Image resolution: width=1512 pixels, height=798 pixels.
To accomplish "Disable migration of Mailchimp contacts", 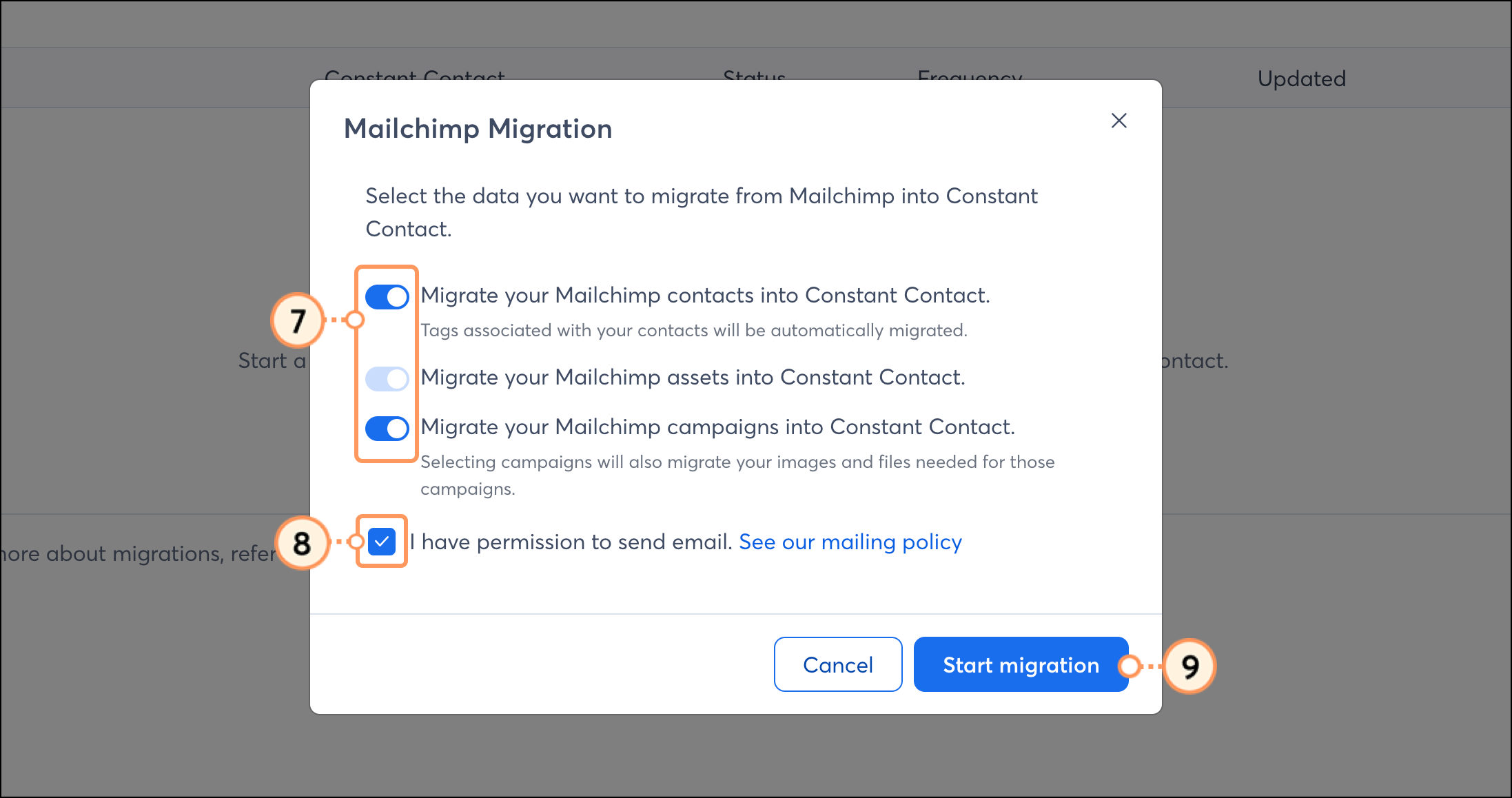I will point(387,296).
